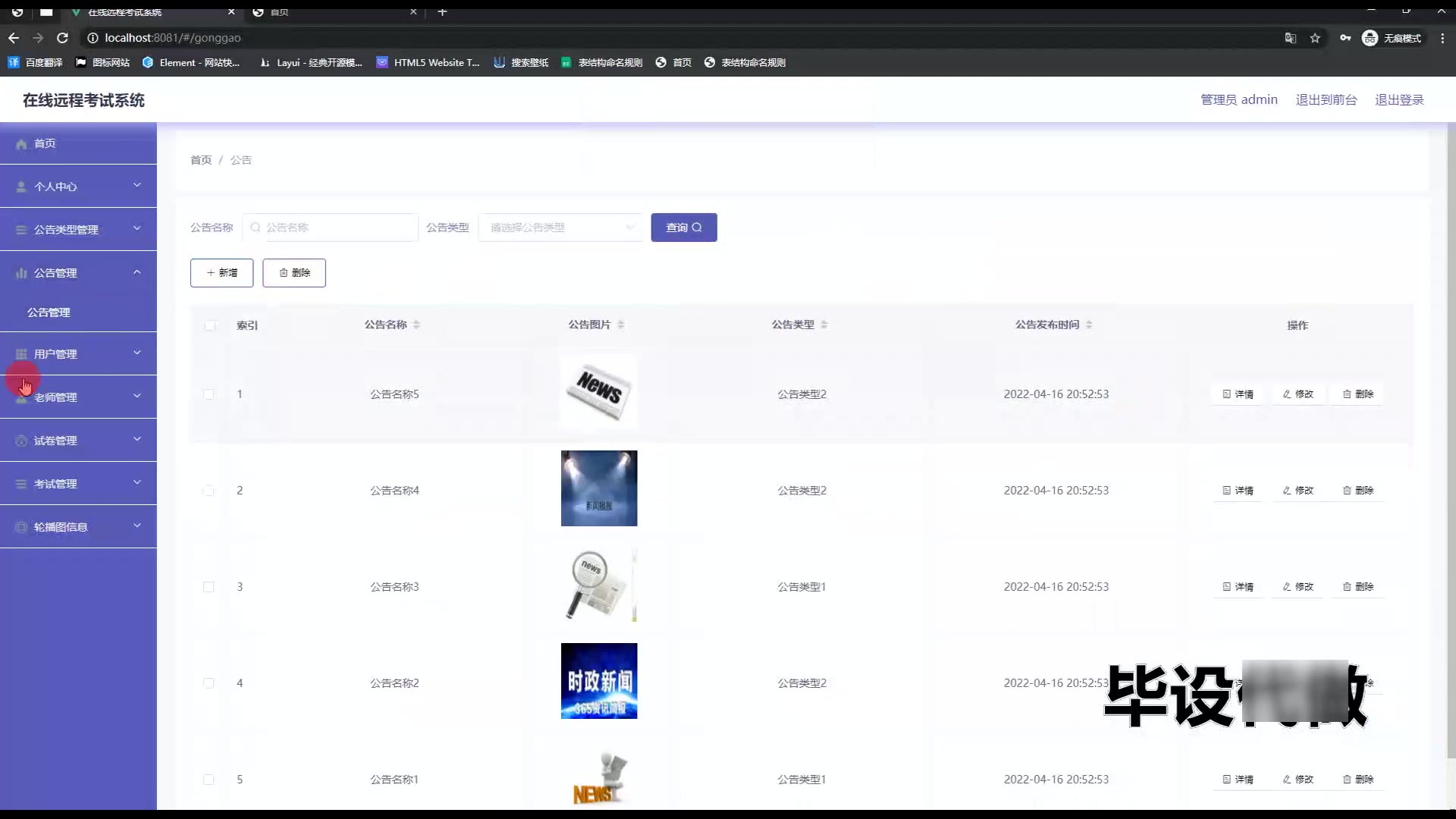Check the row 1 checkbox

pyautogui.click(x=209, y=394)
